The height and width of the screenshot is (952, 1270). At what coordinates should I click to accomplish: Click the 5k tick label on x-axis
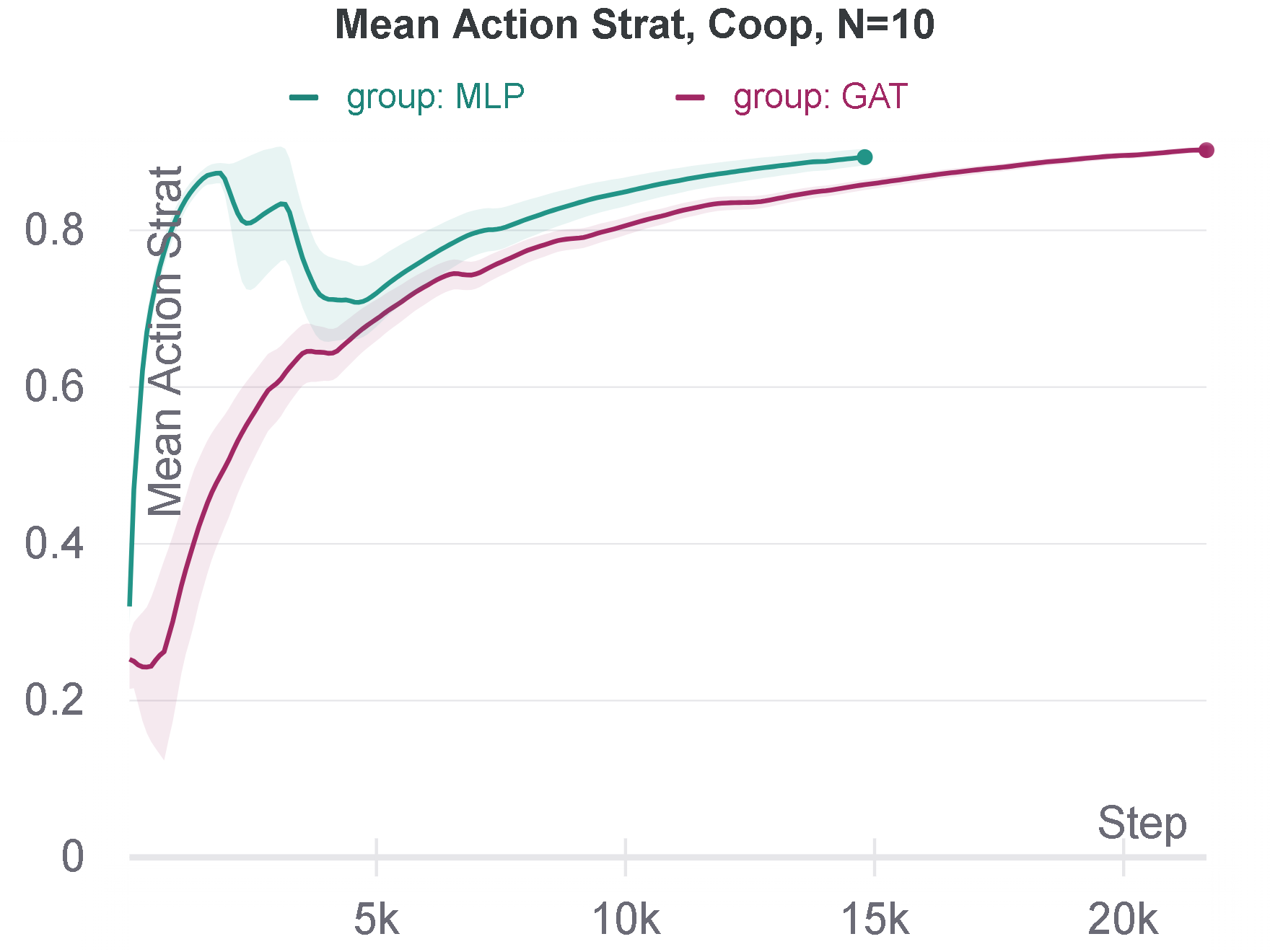coord(376,920)
